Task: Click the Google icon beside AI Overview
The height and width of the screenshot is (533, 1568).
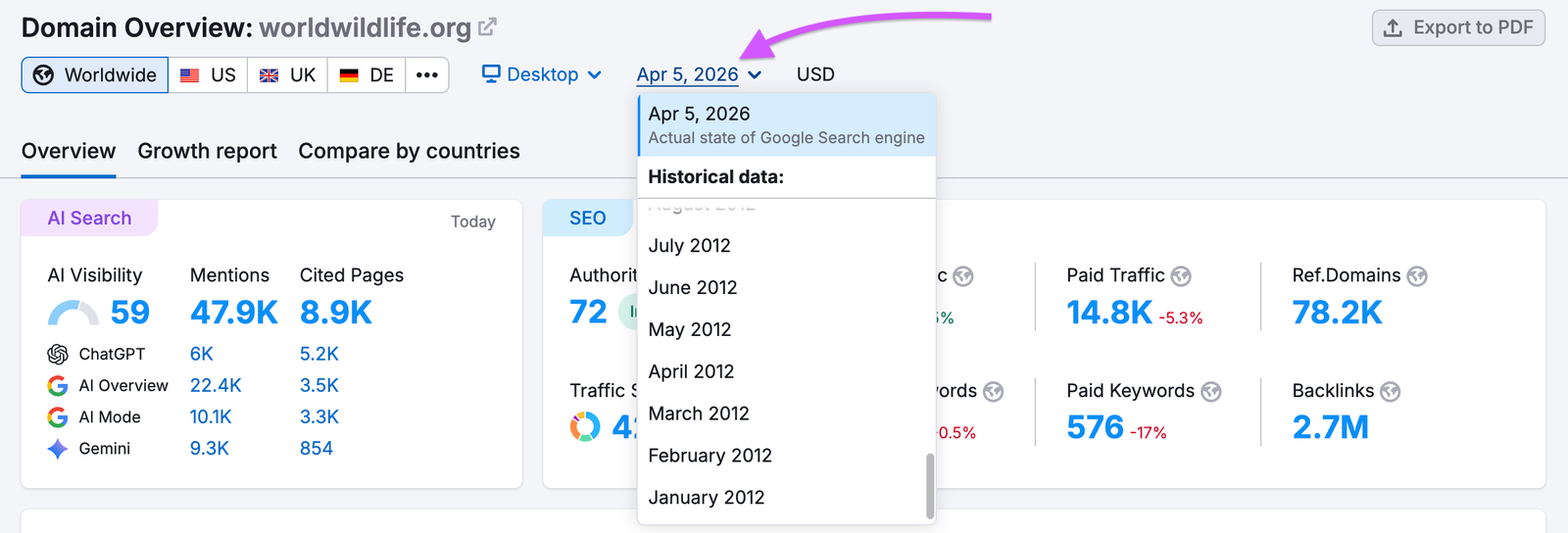Action: (58, 386)
